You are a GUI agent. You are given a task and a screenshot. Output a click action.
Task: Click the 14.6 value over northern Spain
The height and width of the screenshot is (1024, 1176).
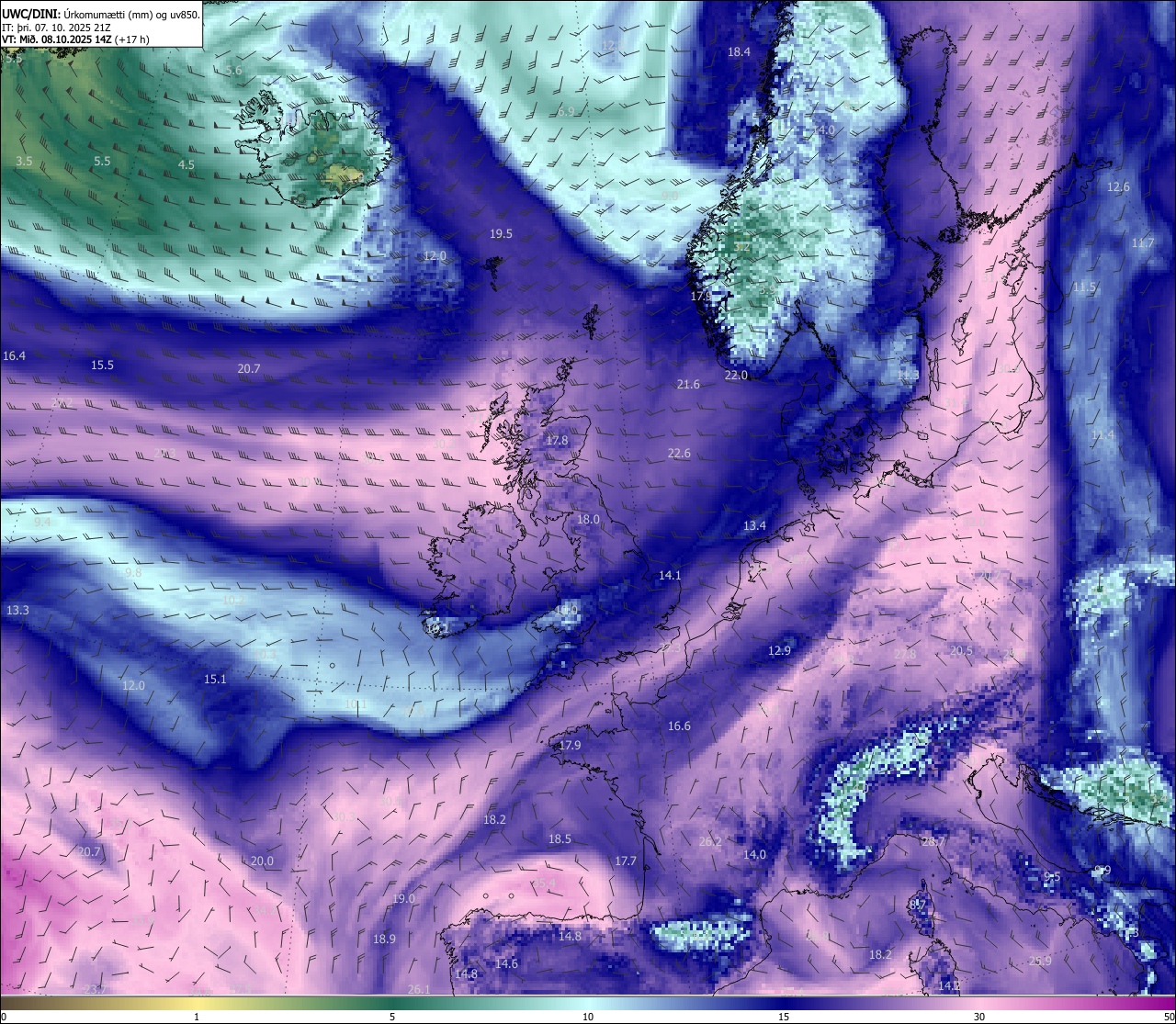point(506,963)
